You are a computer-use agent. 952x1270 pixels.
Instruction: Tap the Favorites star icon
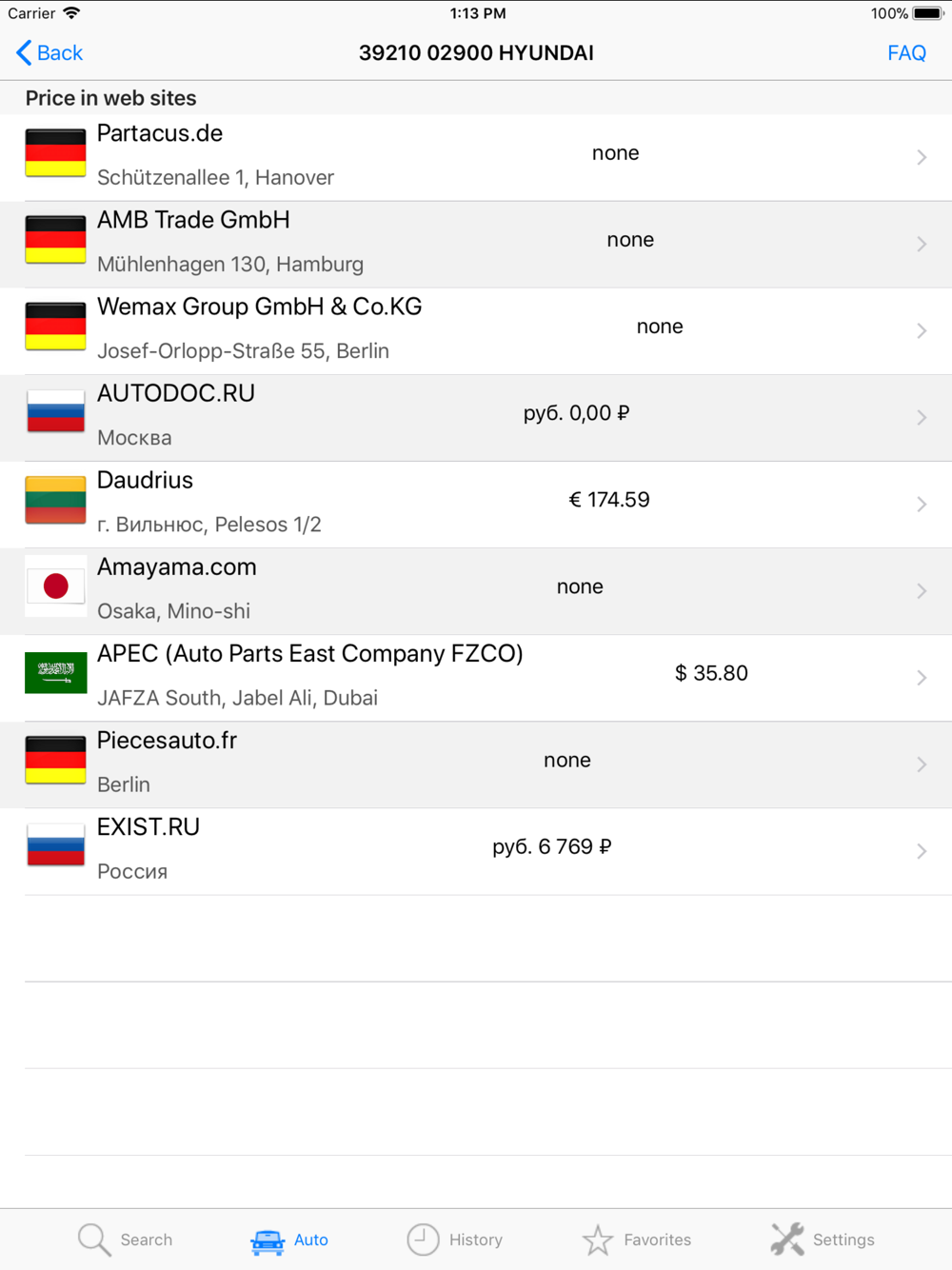(598, 1240)
